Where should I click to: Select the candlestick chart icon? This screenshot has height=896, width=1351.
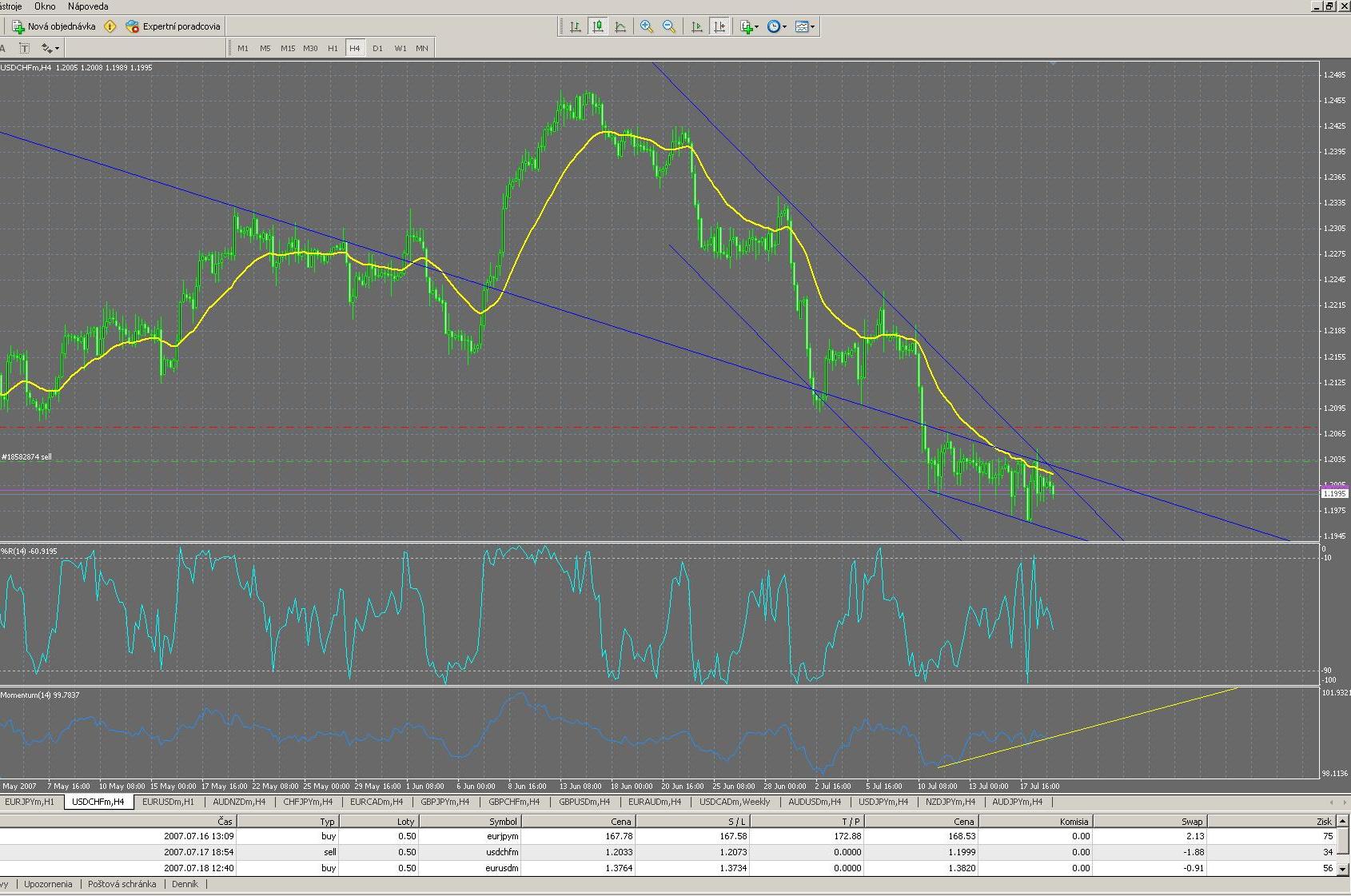click(x=597, y=26)
